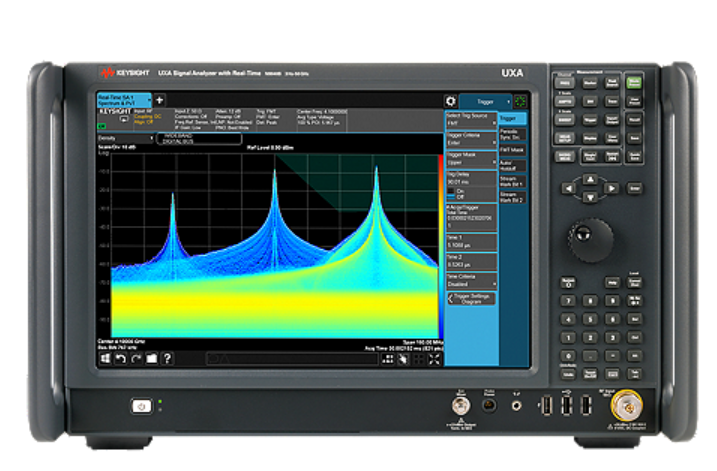
Task: Toggle the Trig Delay On/Off switch
Action: tap(451, 193)
